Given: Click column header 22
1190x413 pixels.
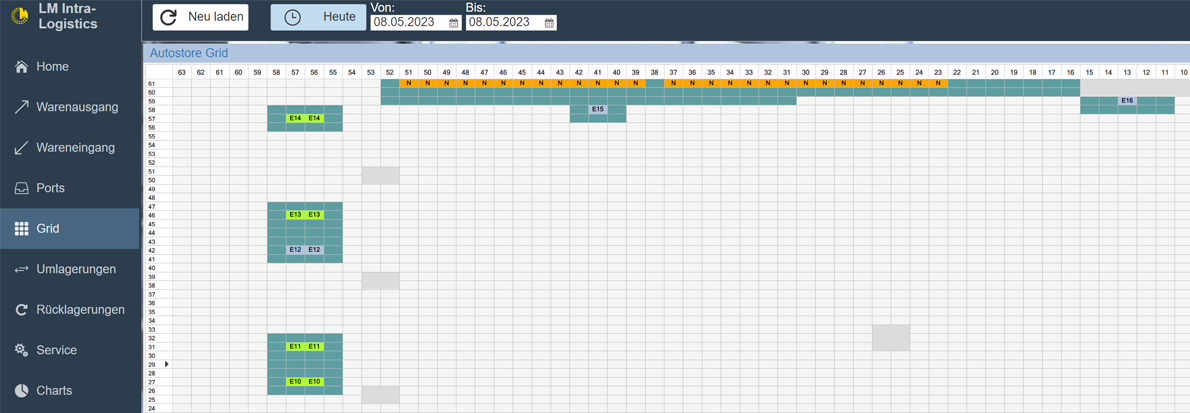Looking at the screenshot, I should pyautogui.click(x=957, y=72).
